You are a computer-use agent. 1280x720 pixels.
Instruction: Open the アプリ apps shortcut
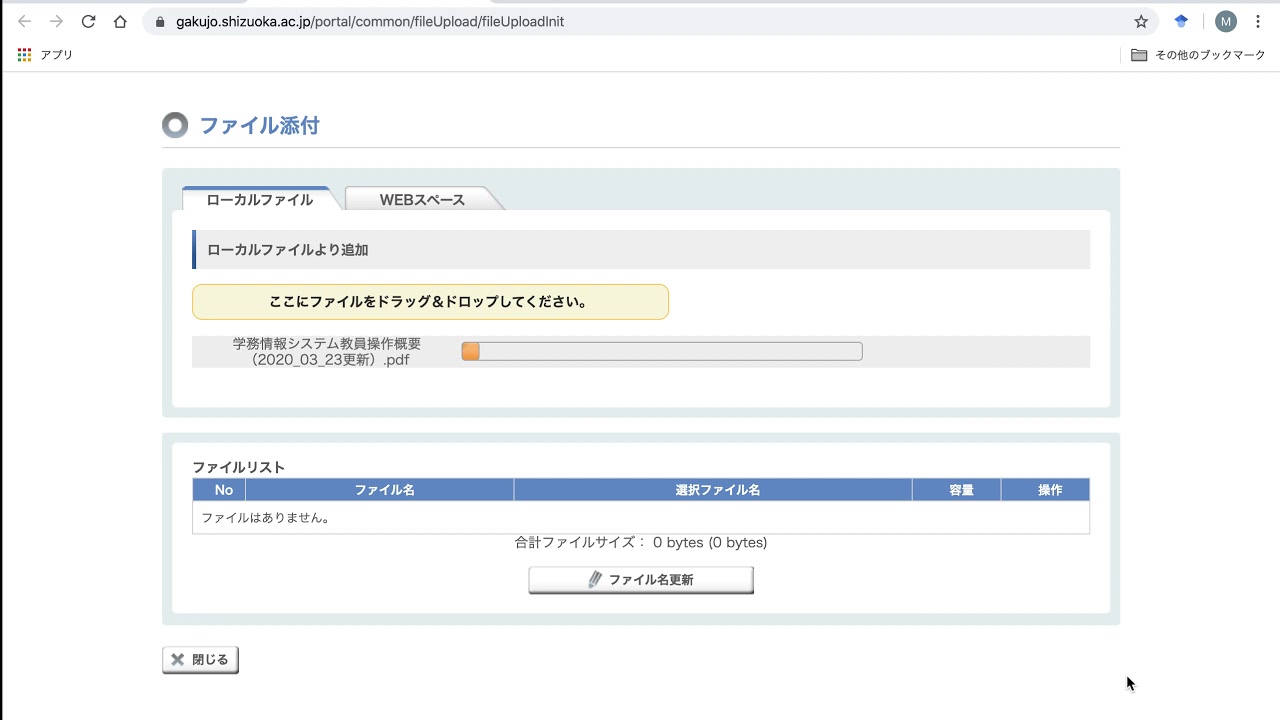pos(45,55)
